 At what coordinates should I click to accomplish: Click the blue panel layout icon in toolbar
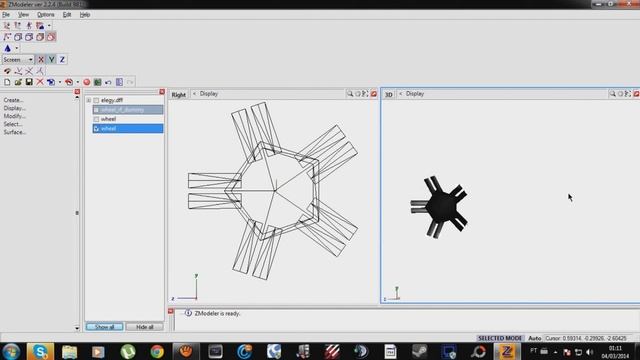tap(119, 82)
